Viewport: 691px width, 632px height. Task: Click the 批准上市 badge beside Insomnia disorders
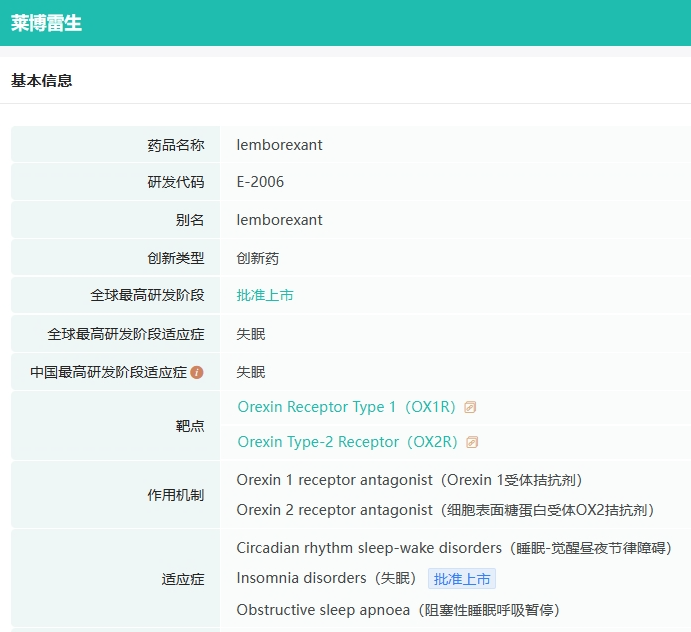tap(462, 579)
